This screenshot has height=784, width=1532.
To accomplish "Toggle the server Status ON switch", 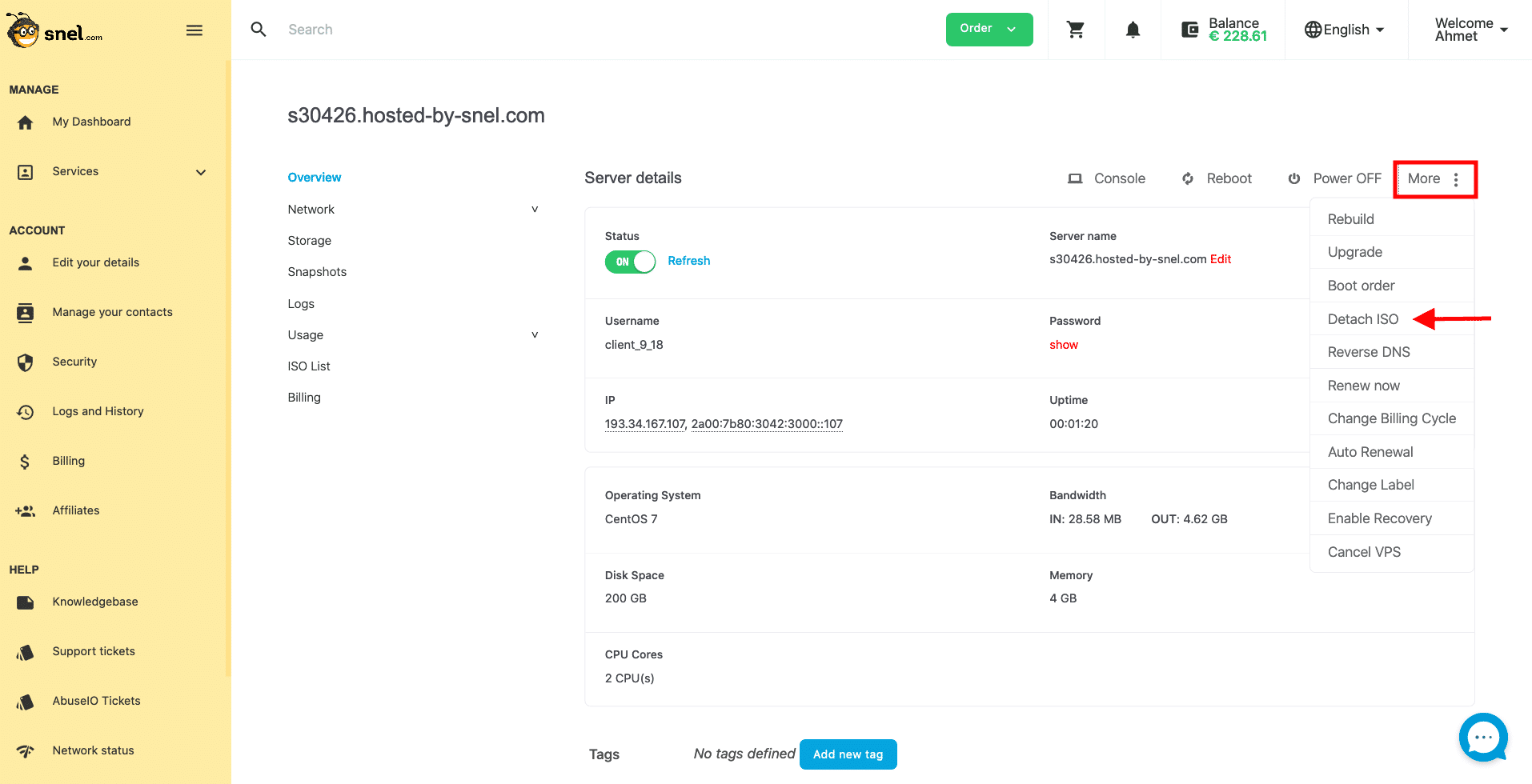I will click(630, 262).
